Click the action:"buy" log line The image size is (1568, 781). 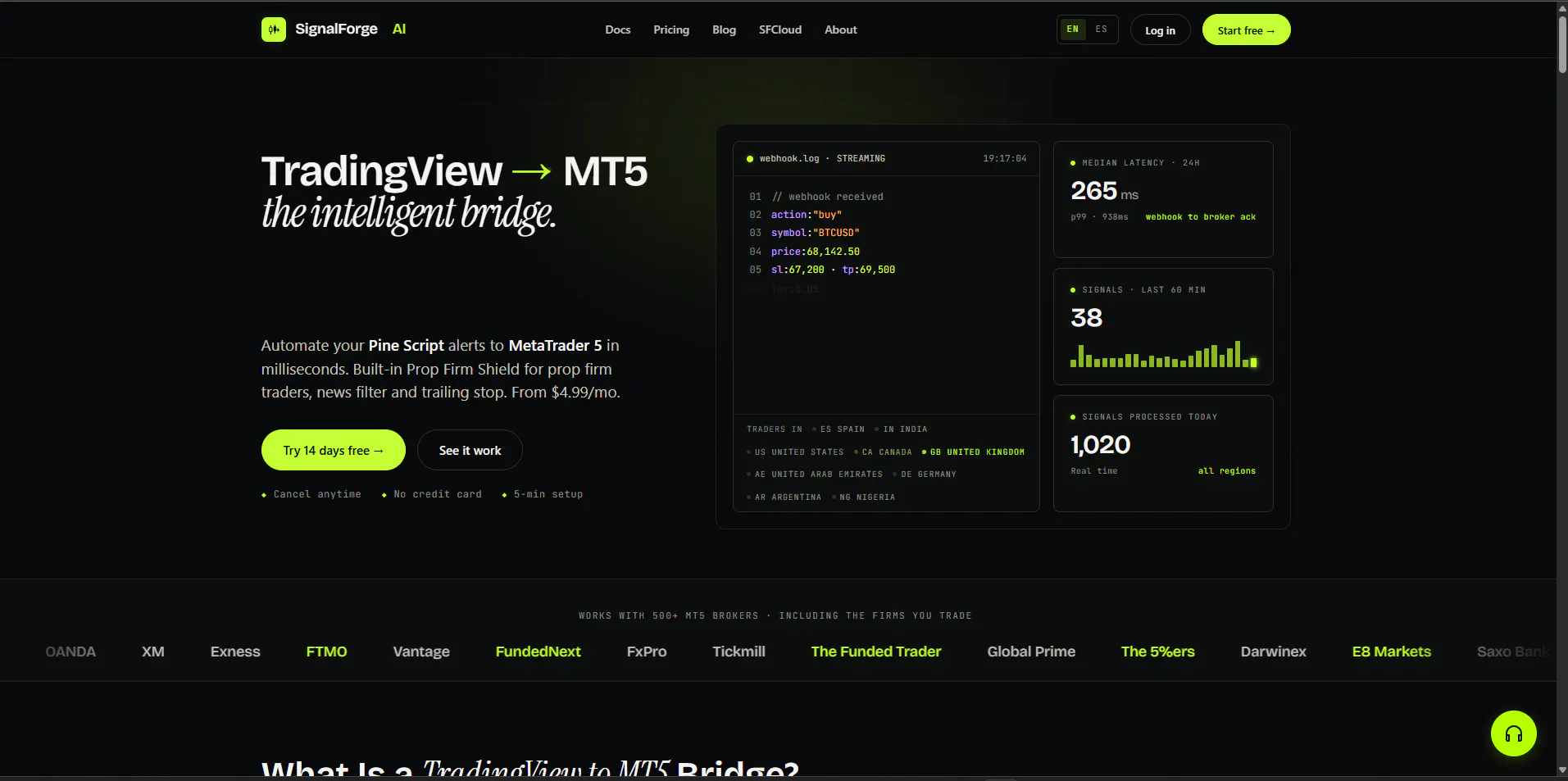point(807,215)
